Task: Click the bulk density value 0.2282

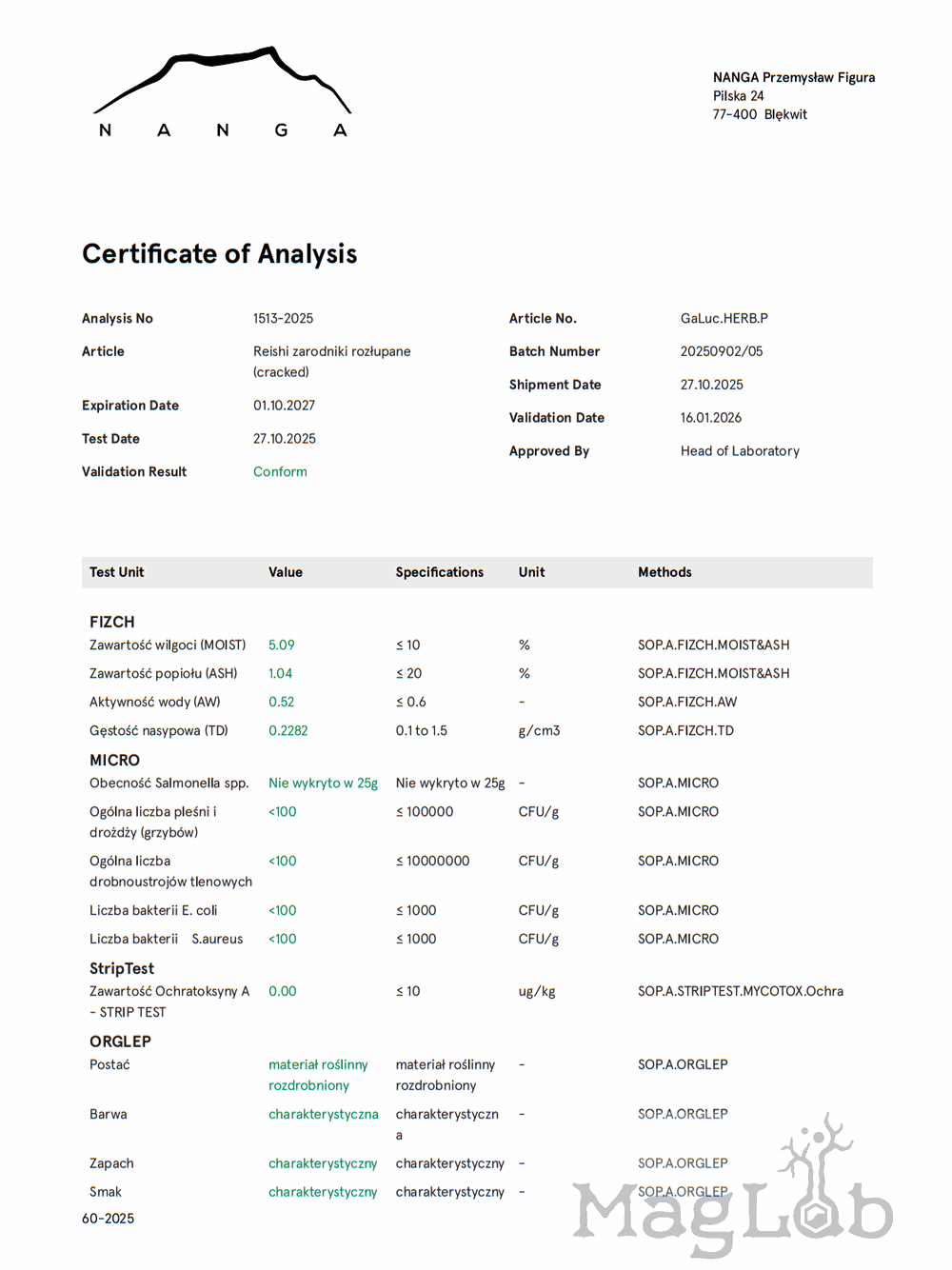Action: (288, 731)
